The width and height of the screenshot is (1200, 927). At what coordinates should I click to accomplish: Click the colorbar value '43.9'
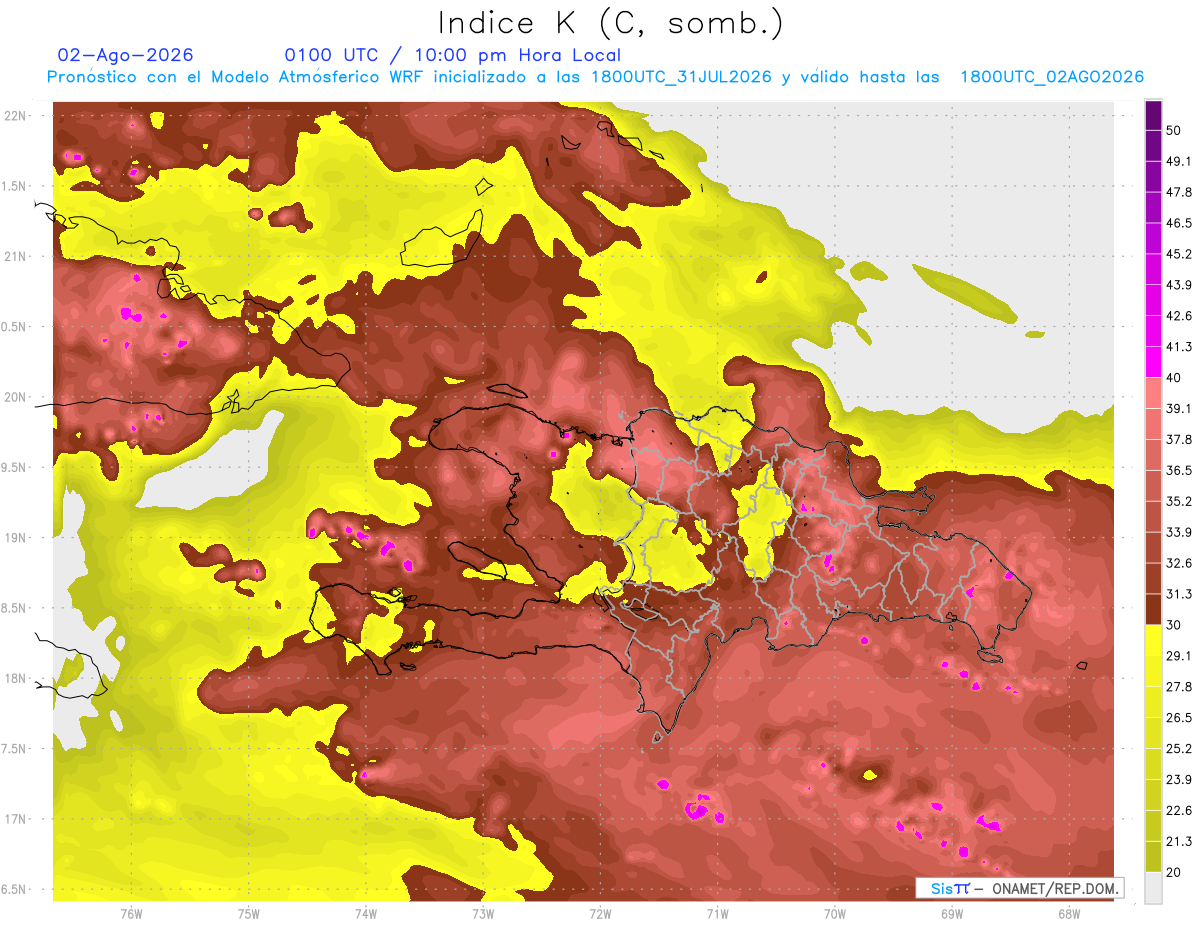[x=1180, y=285]
